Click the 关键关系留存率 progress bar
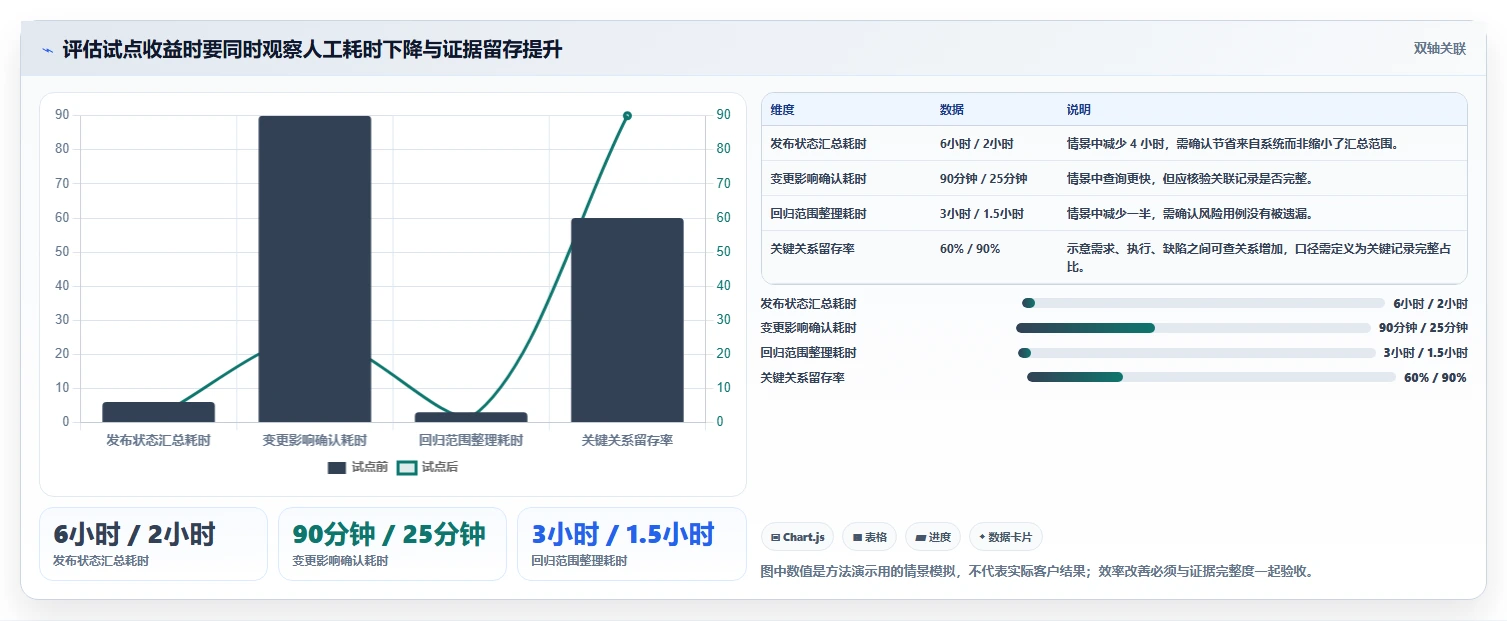This screenshot has width=1507, height=621. 1211,377
